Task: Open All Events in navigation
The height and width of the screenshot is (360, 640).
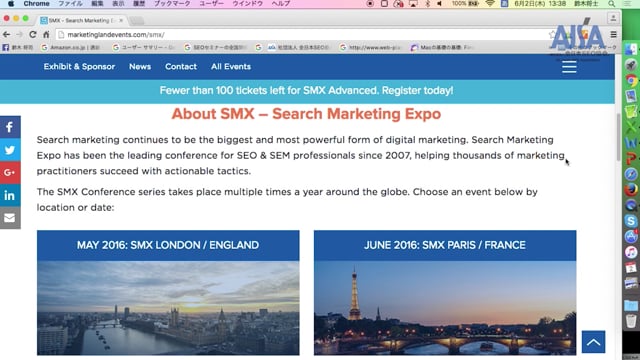Action: tap(231, 67)
